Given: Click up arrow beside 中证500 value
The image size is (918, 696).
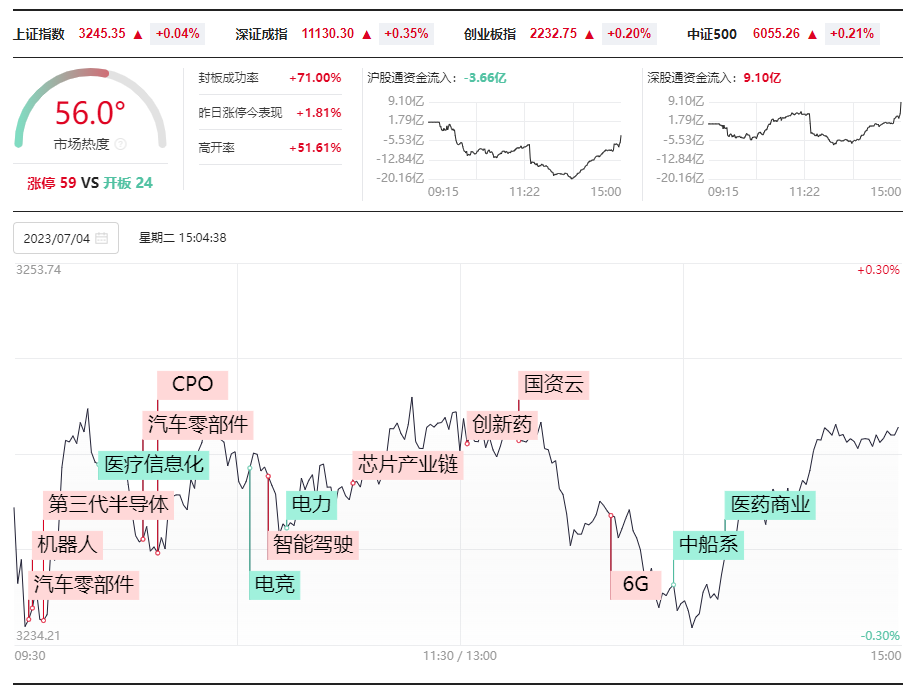Looking at the screenshot, I should click(813, 35).
